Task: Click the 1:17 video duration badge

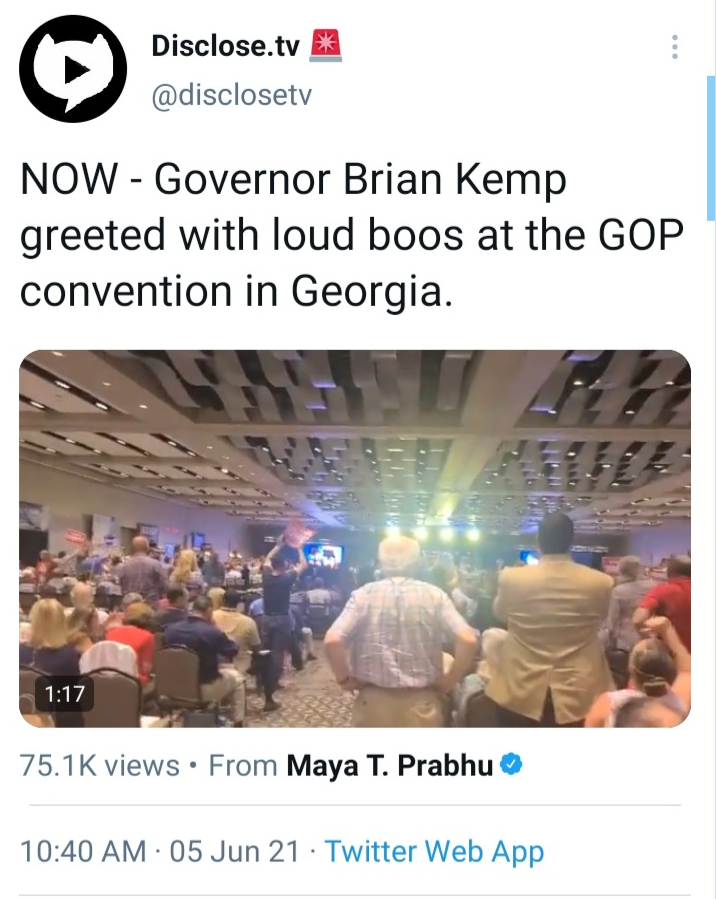Action: [x=64, y=694]
